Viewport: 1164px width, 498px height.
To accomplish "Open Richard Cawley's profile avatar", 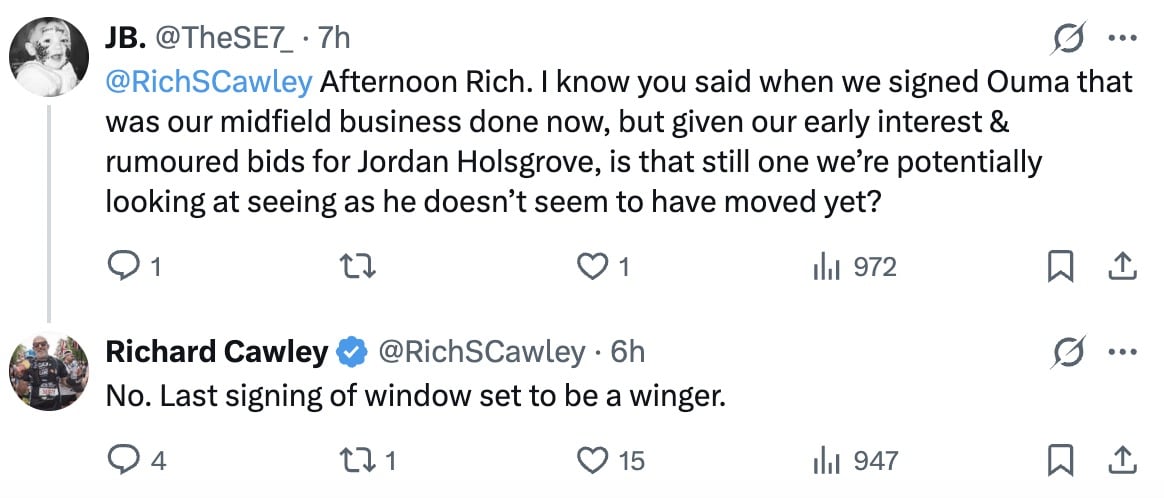I will click(49, 371).
